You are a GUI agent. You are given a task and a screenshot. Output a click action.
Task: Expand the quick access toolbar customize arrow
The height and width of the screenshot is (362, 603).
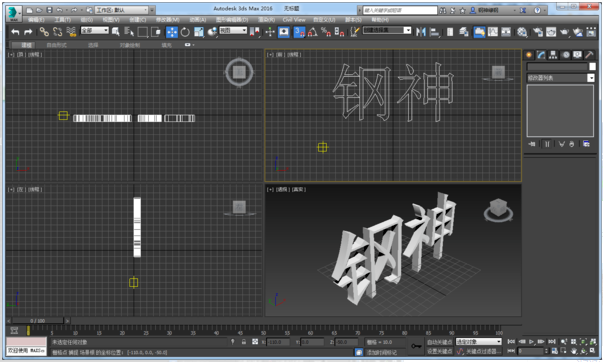(152, 10)
